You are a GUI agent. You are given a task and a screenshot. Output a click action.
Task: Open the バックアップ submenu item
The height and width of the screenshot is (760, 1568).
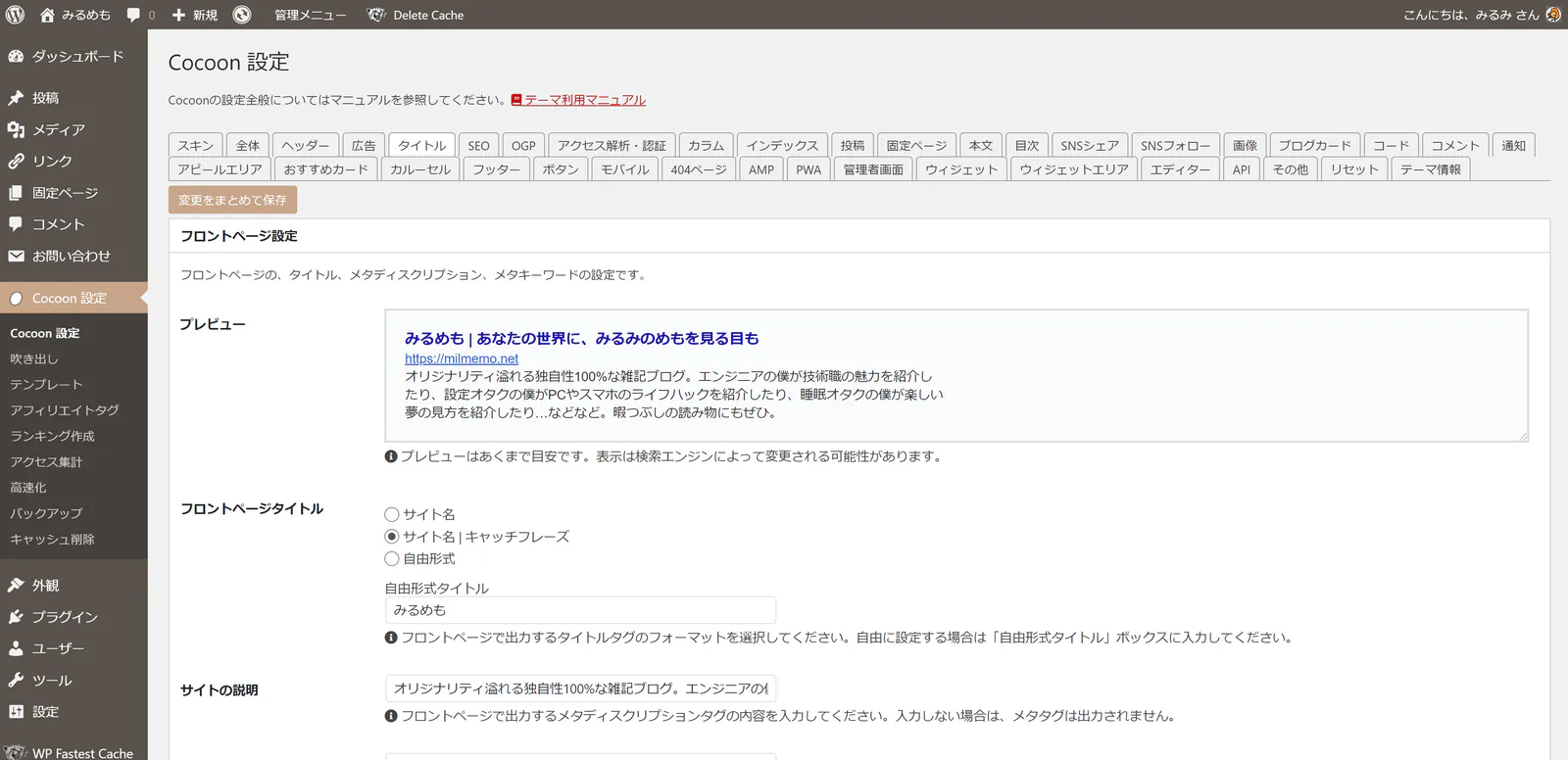click(46, 513)
